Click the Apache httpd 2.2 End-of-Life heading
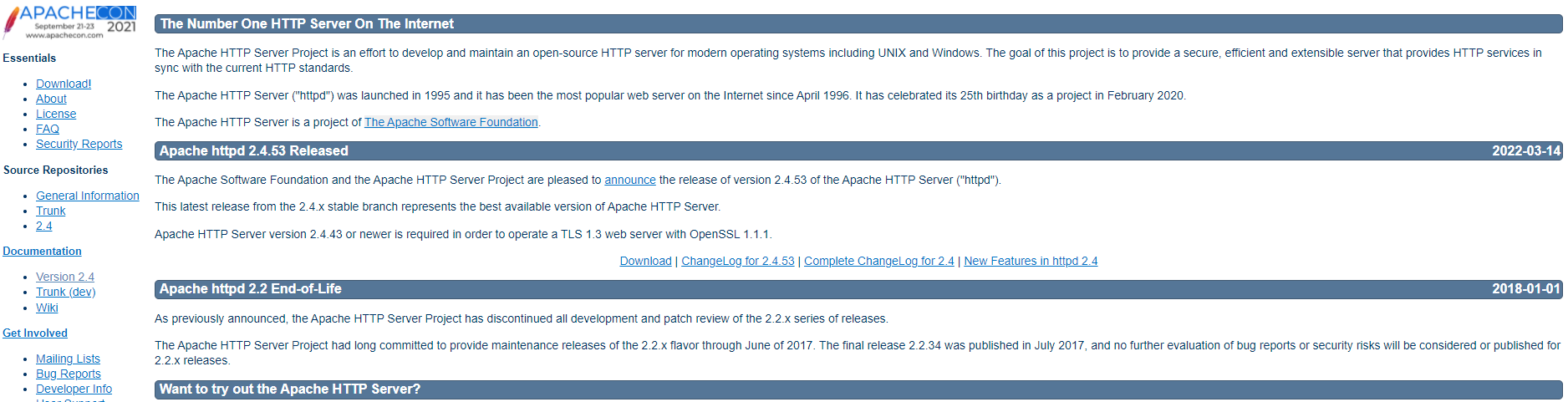1568x402 pixels. [x=251, y=288]
